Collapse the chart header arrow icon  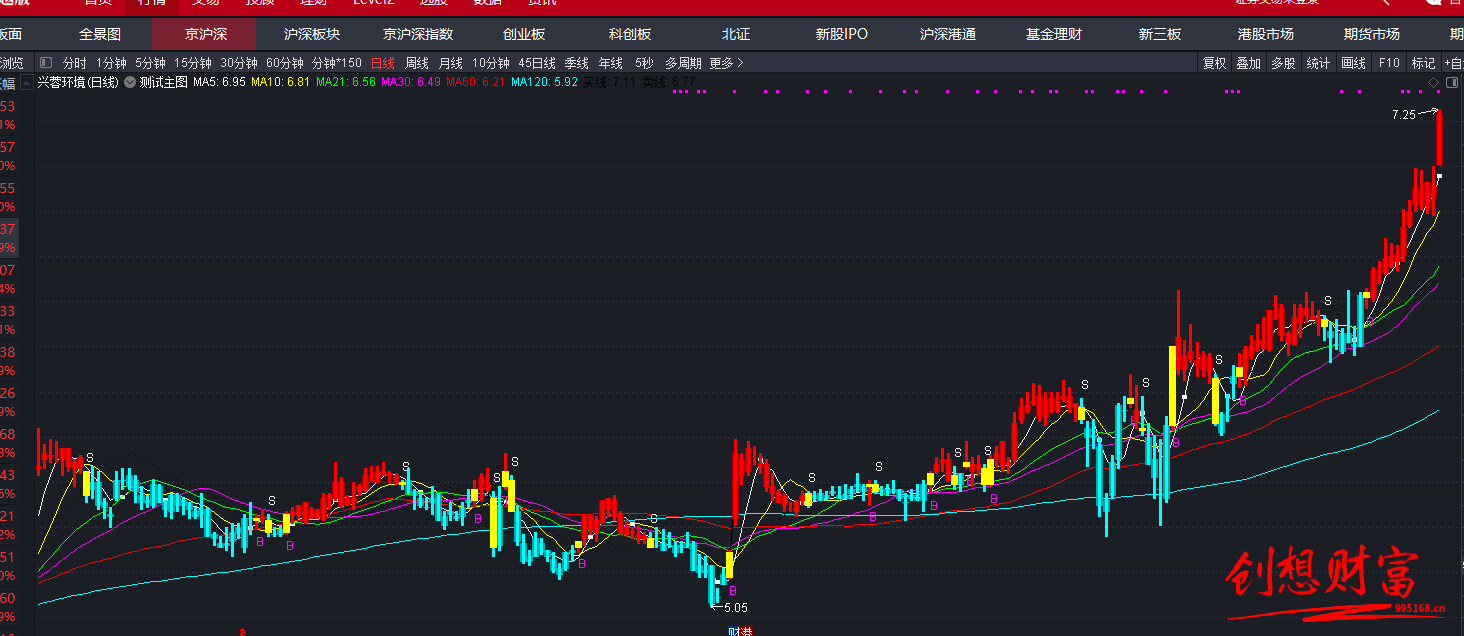(26, 82)
